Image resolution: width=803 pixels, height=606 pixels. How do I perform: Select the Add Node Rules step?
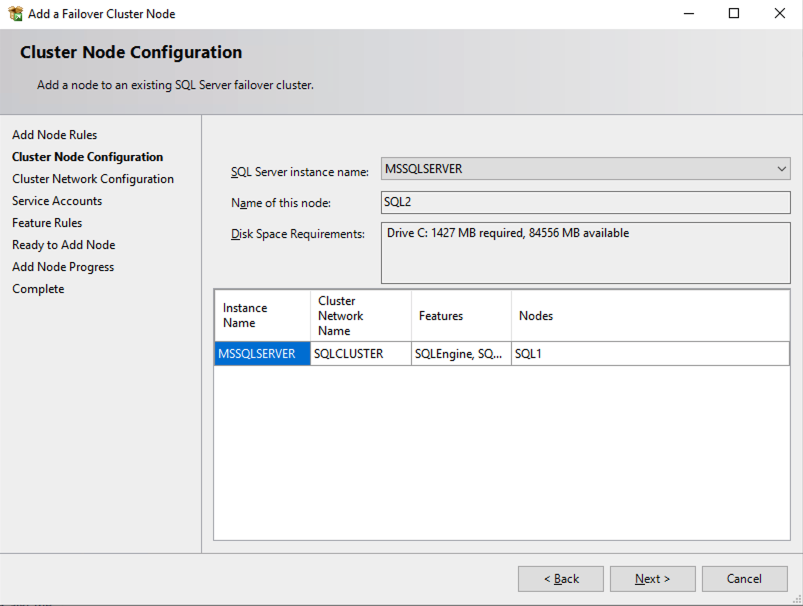click(55, 135)
